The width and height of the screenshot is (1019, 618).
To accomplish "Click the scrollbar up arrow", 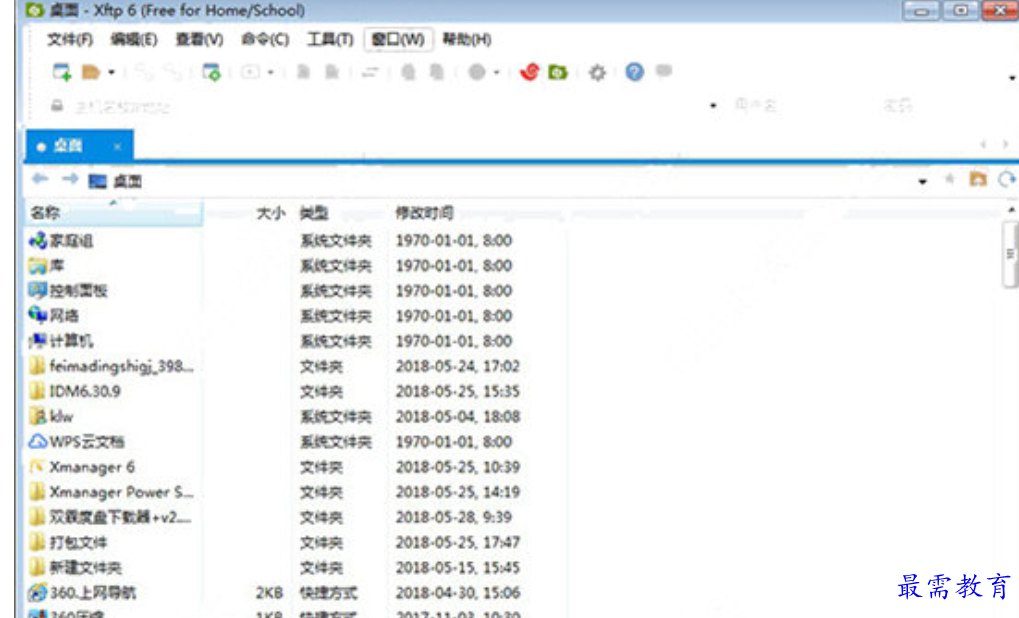I will [1011, 210].
